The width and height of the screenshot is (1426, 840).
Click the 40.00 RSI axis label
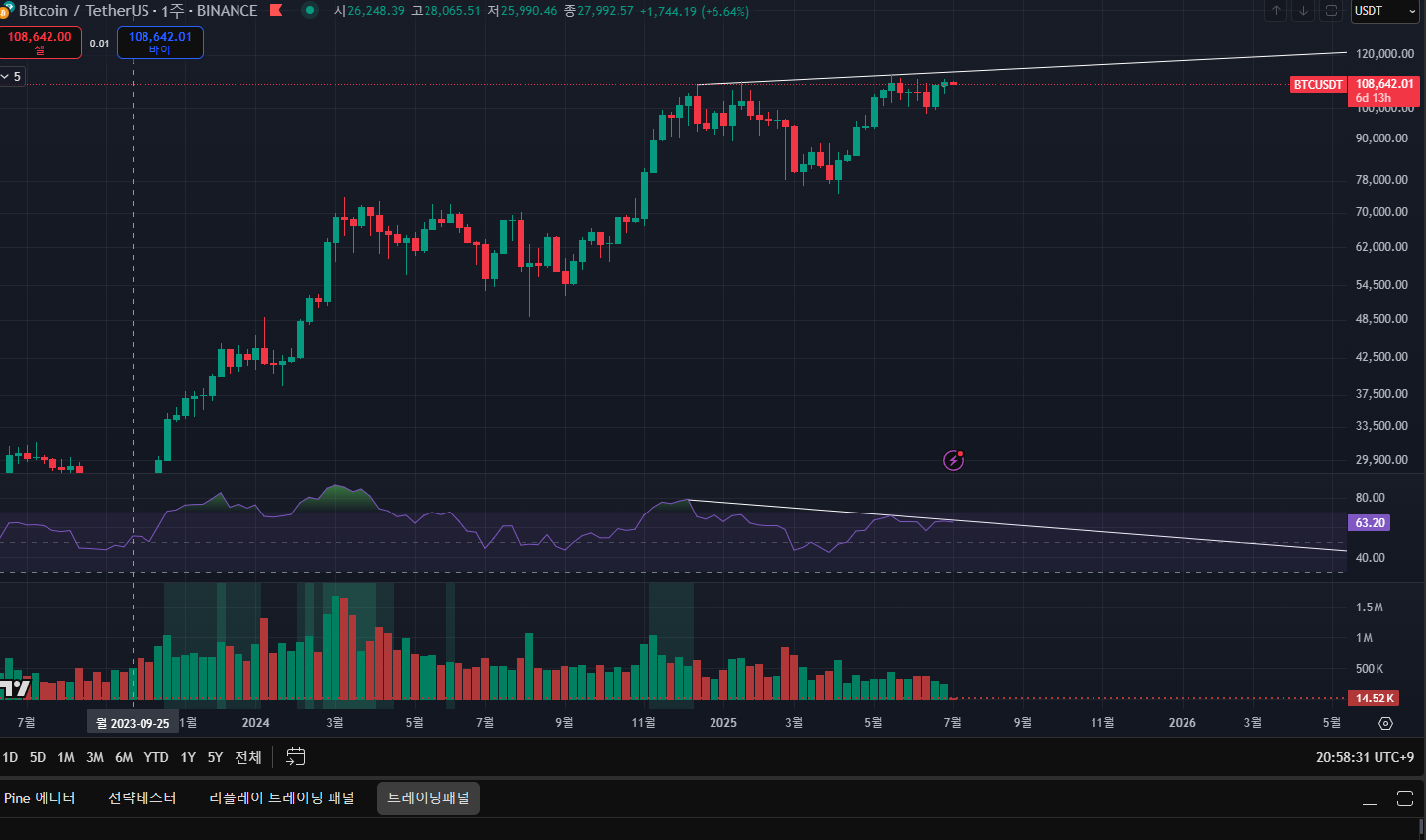coord(1371,558)
